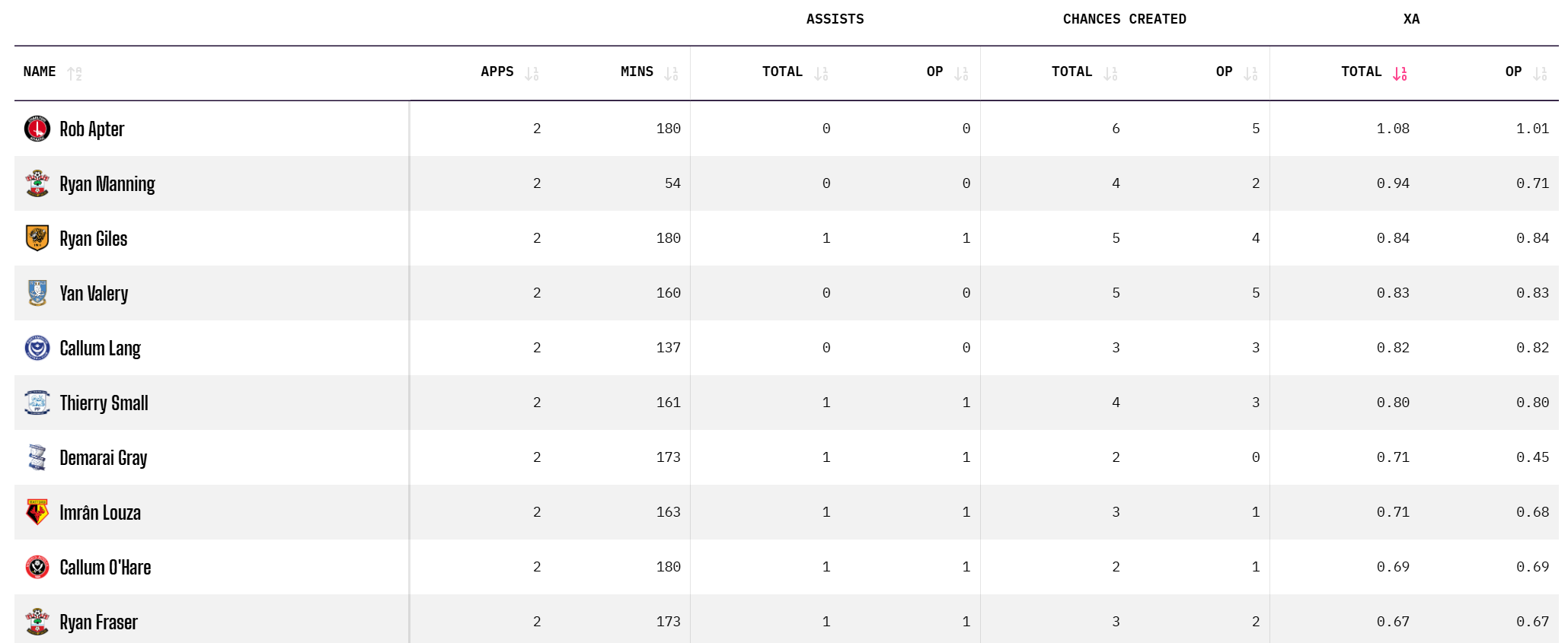Click the XA group header label
1568x643 pixels.
point(1411,19)
